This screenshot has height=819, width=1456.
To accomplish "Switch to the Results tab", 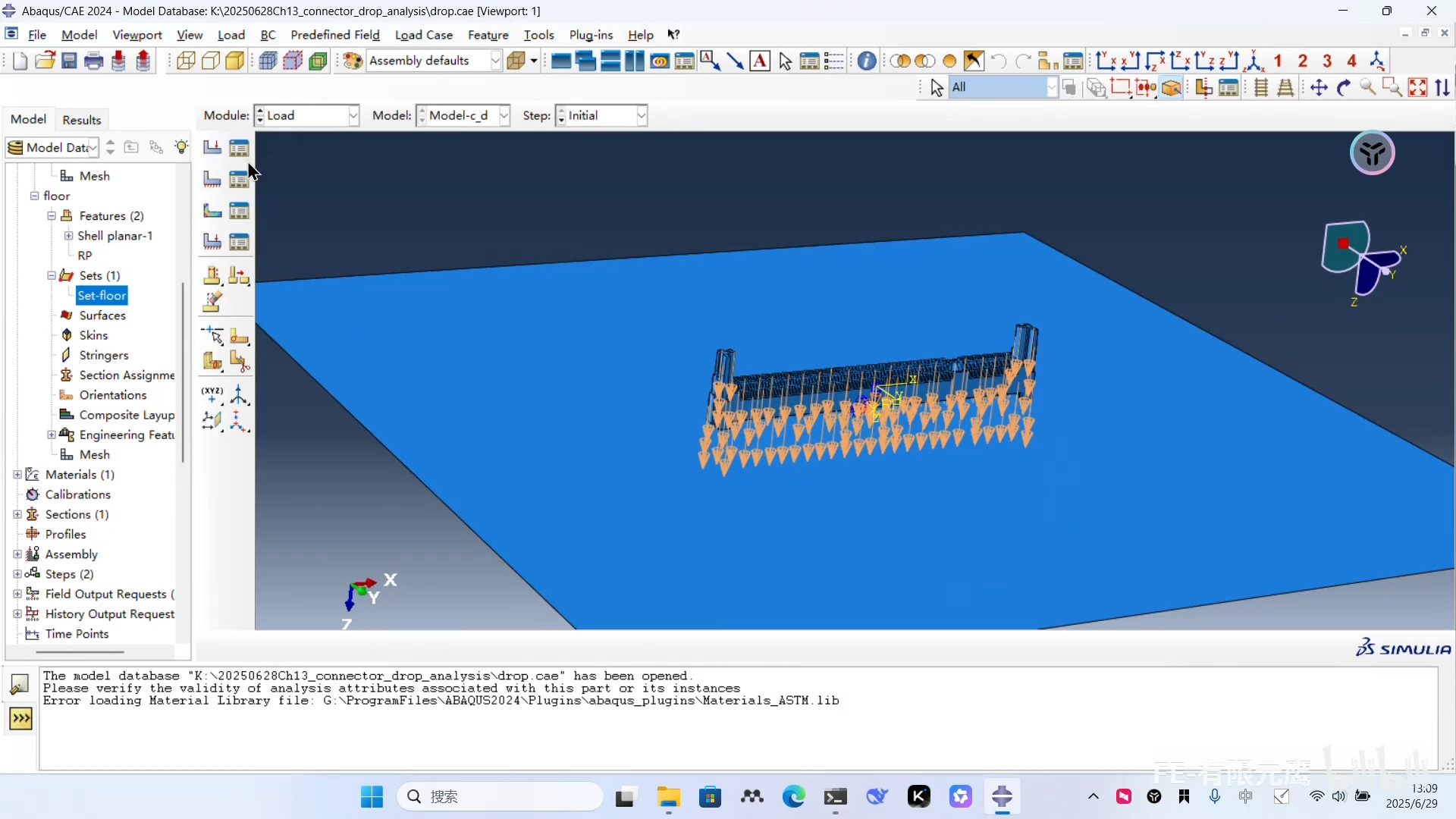I will (81, 120).
